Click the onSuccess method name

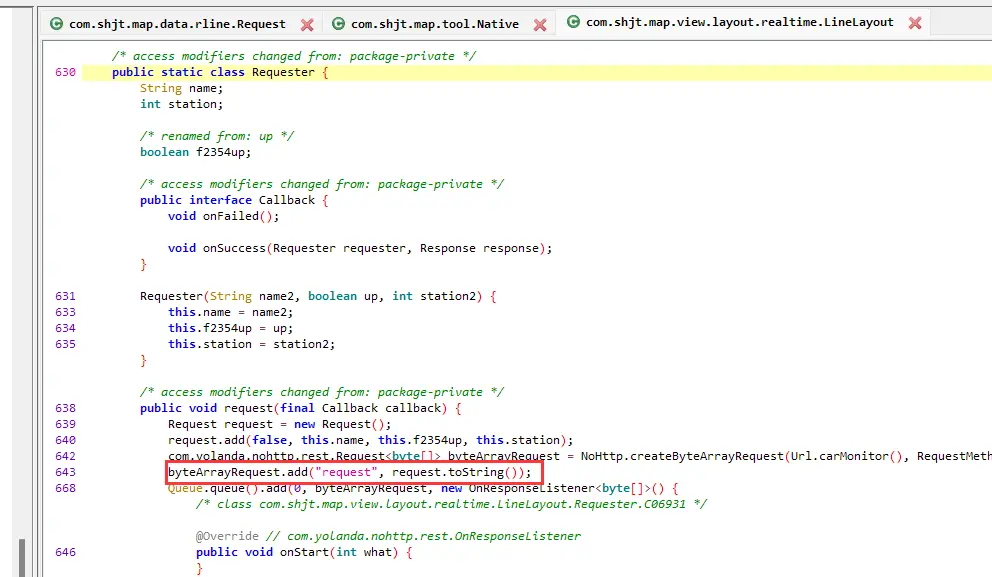pyautogui.click(x=234, y=248)
